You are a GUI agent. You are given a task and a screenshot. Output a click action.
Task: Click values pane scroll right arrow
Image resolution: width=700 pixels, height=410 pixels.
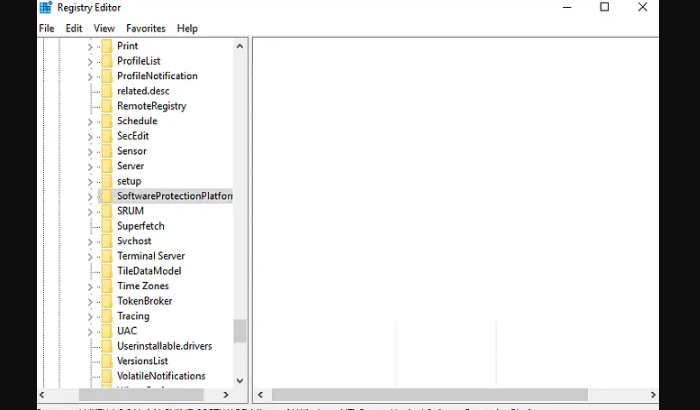point(653,395)
